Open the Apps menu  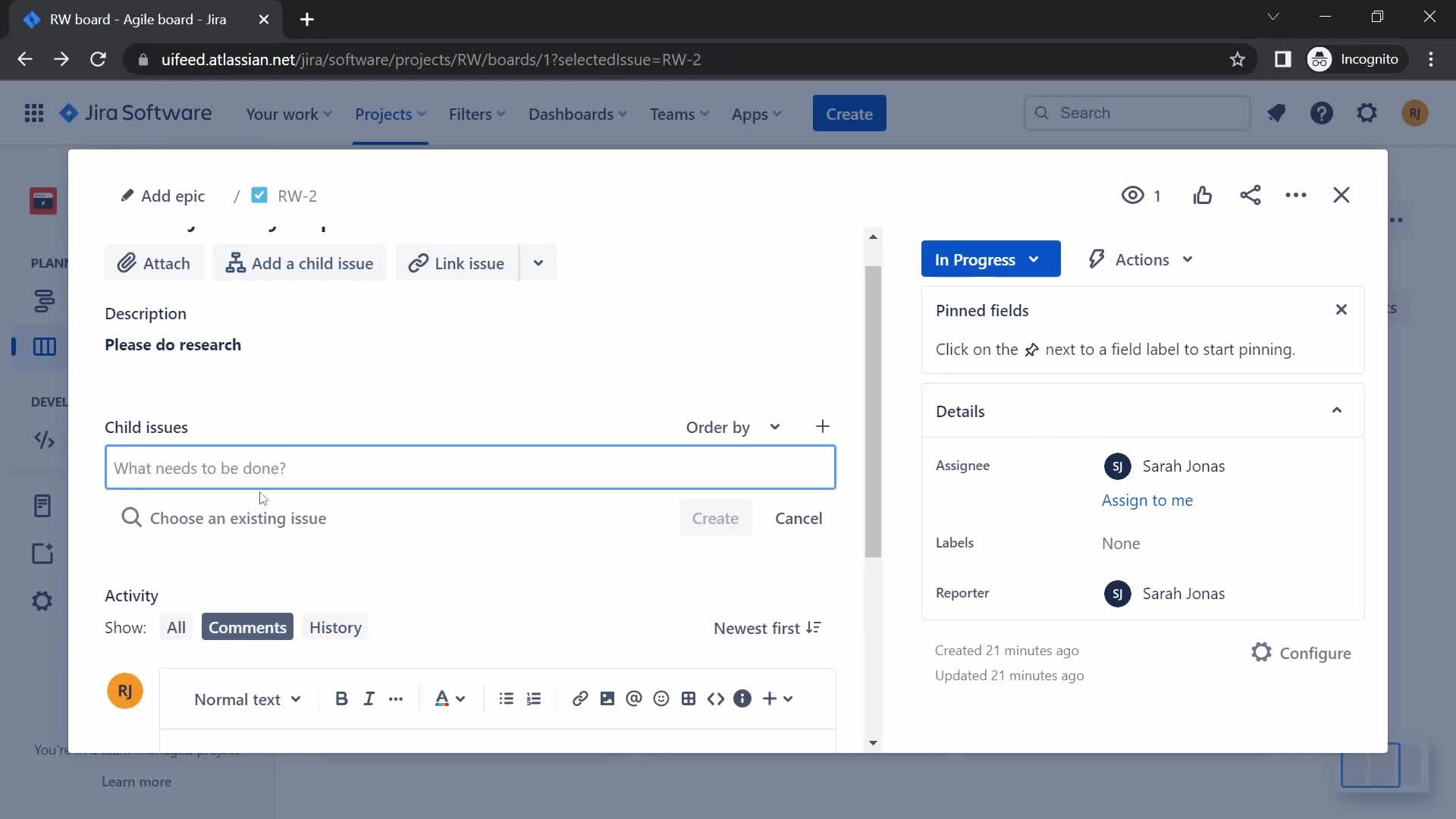[757, 114]
